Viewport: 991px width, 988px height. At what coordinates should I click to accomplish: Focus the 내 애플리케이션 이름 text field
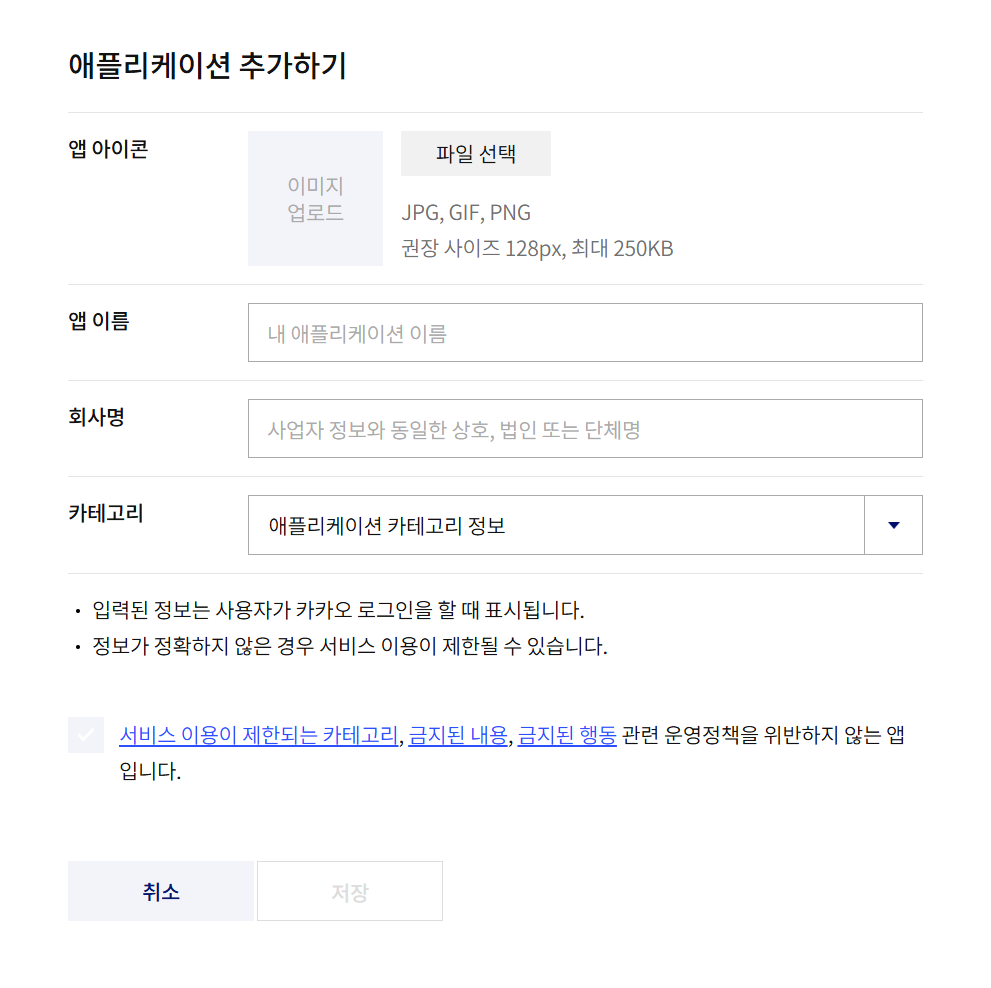pos(585,332)
